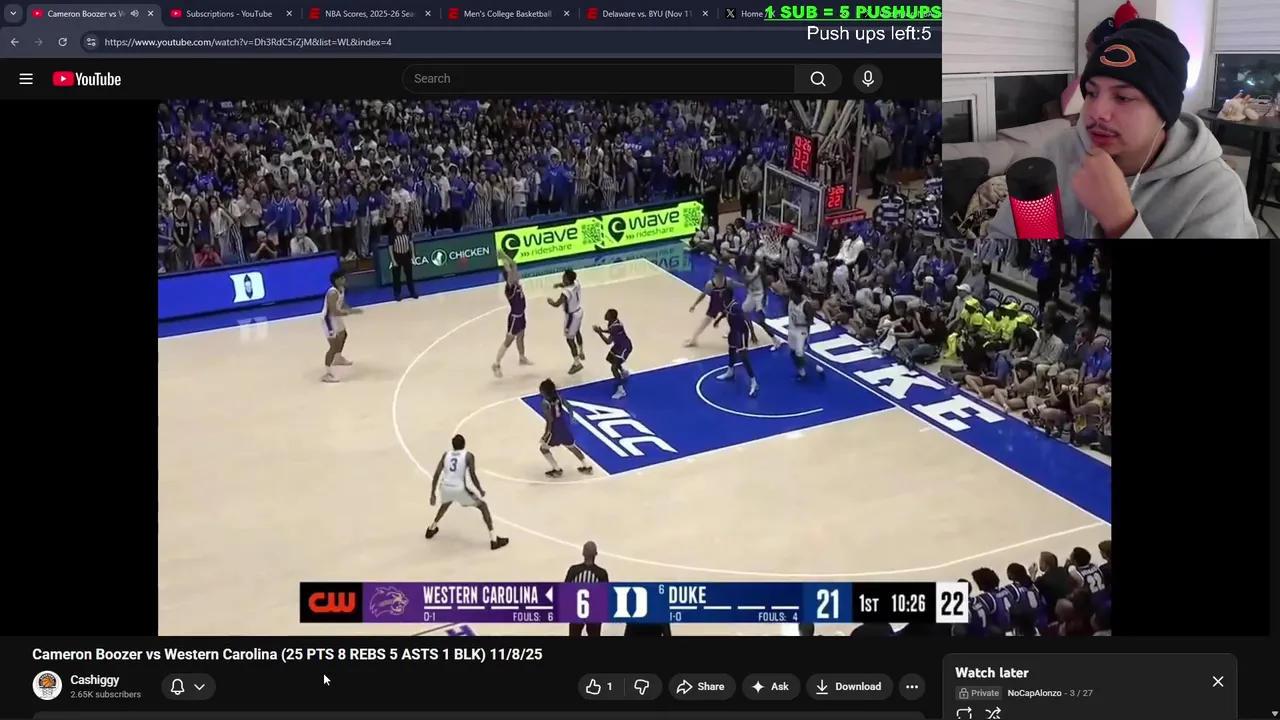Click the Private playlist badge
1280x720 pixels.
pos(979,693)
